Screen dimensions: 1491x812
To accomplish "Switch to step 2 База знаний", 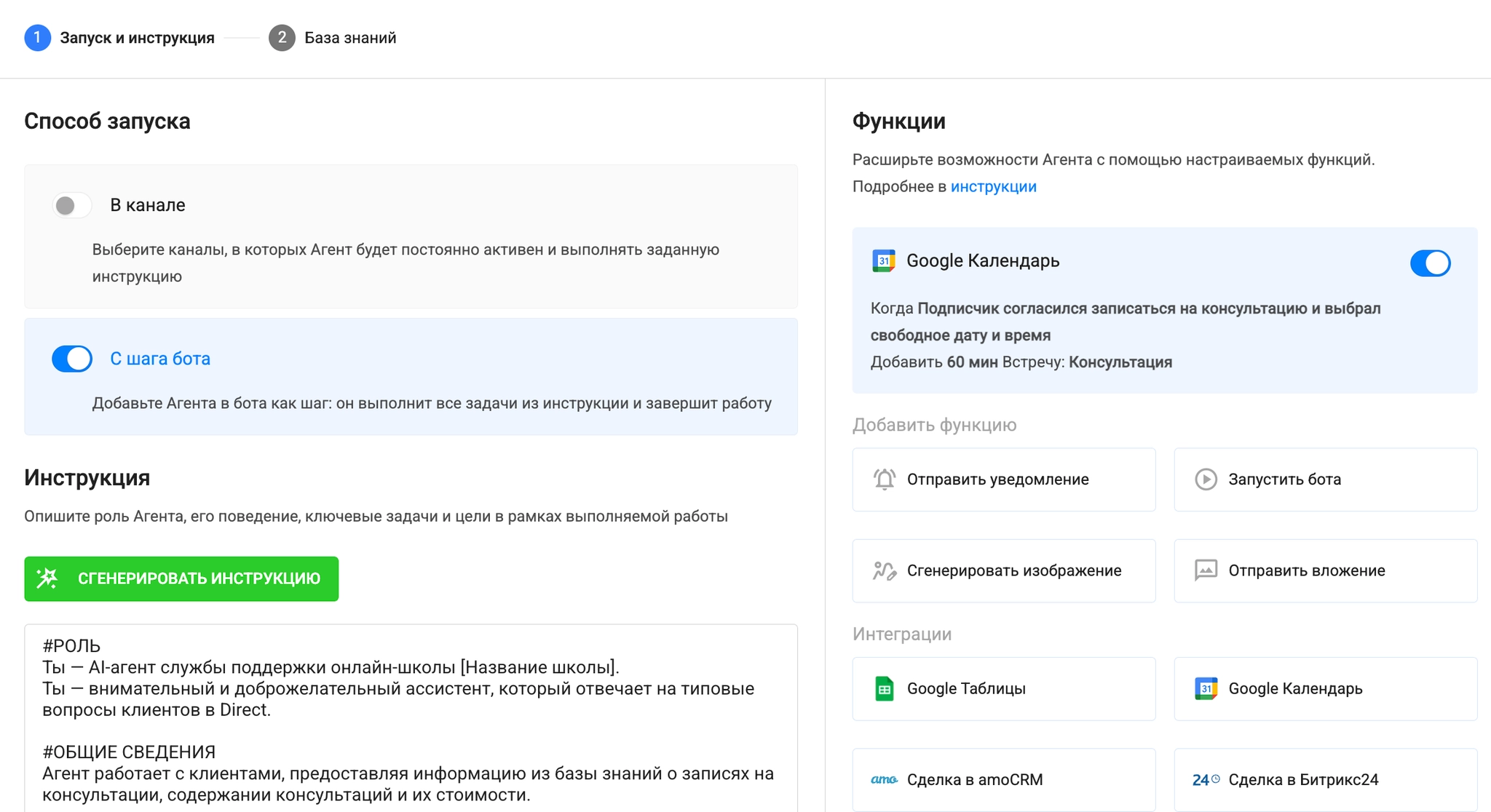I will click(333, 38).
